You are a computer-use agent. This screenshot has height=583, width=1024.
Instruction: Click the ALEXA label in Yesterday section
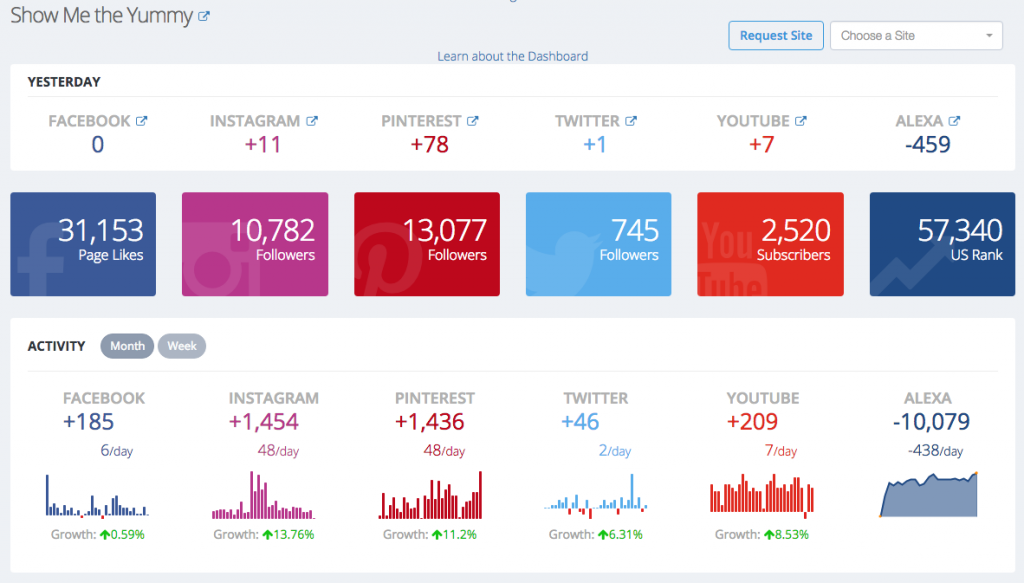click(x=919, y=121)
